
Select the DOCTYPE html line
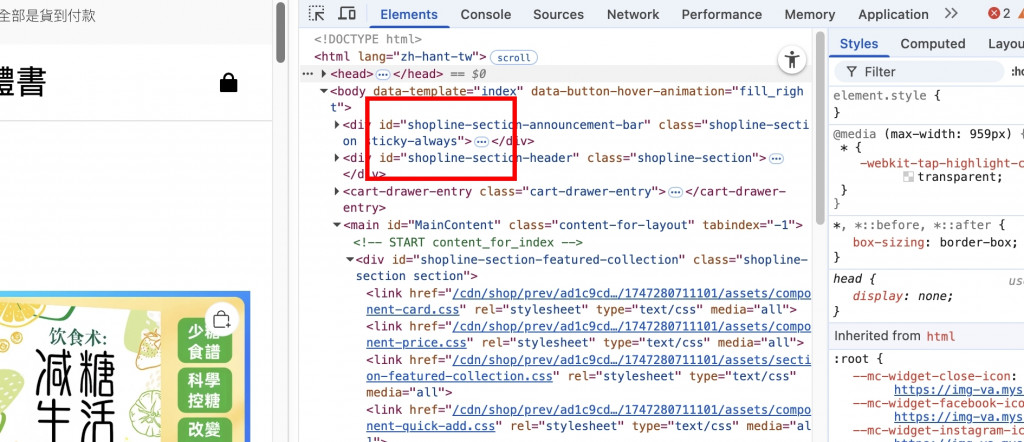[368, 40]
